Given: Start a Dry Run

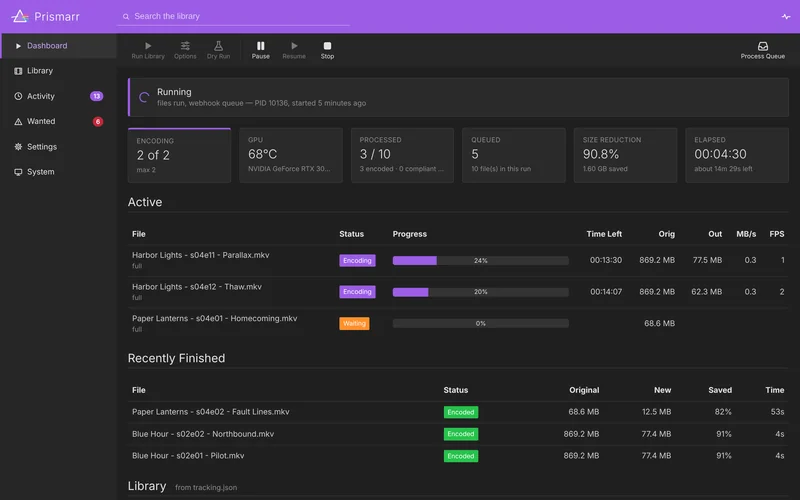Looking at the screenshot, I should pyautogui.click(x=218, y=51).
